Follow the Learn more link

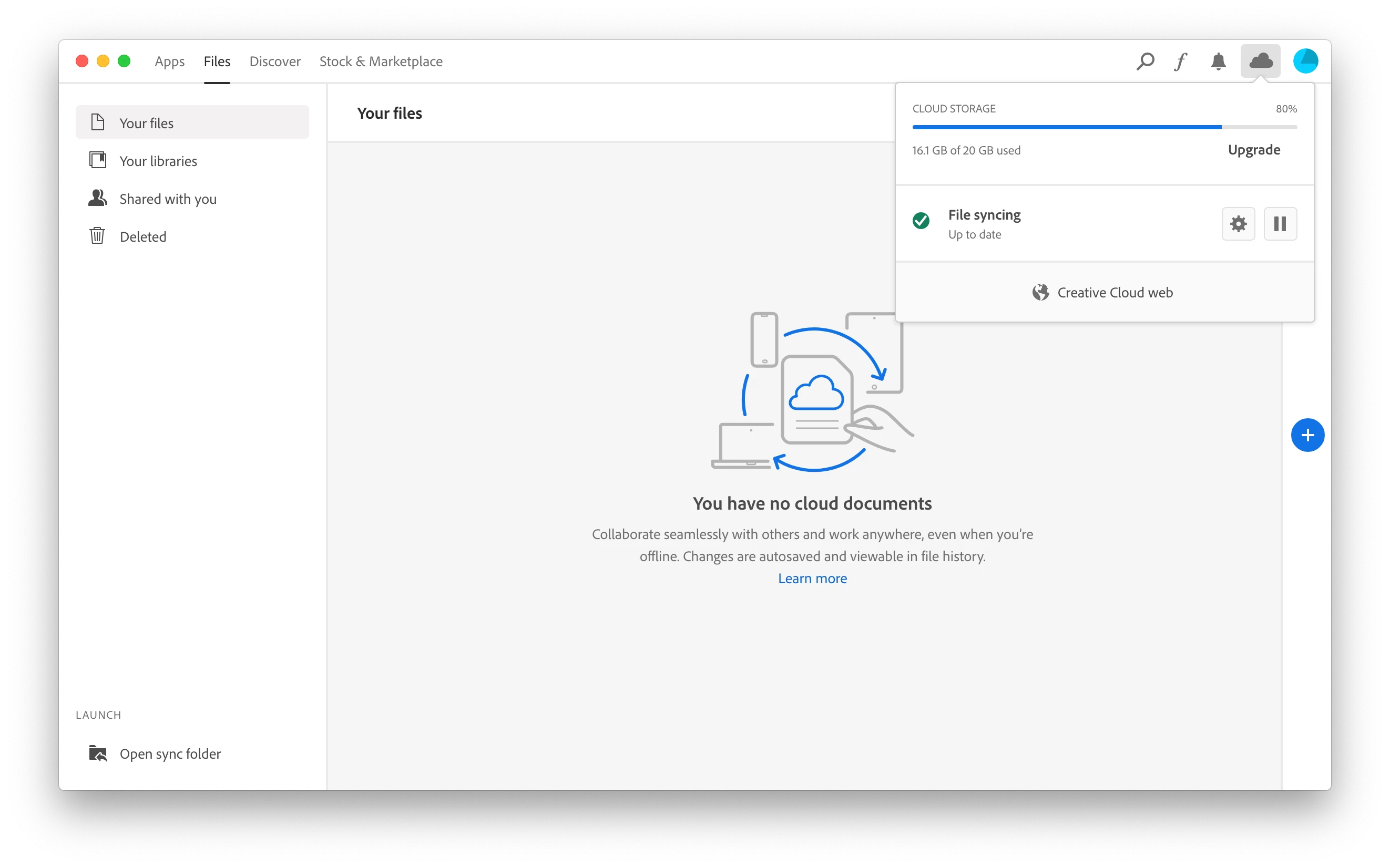coord(812,578)
